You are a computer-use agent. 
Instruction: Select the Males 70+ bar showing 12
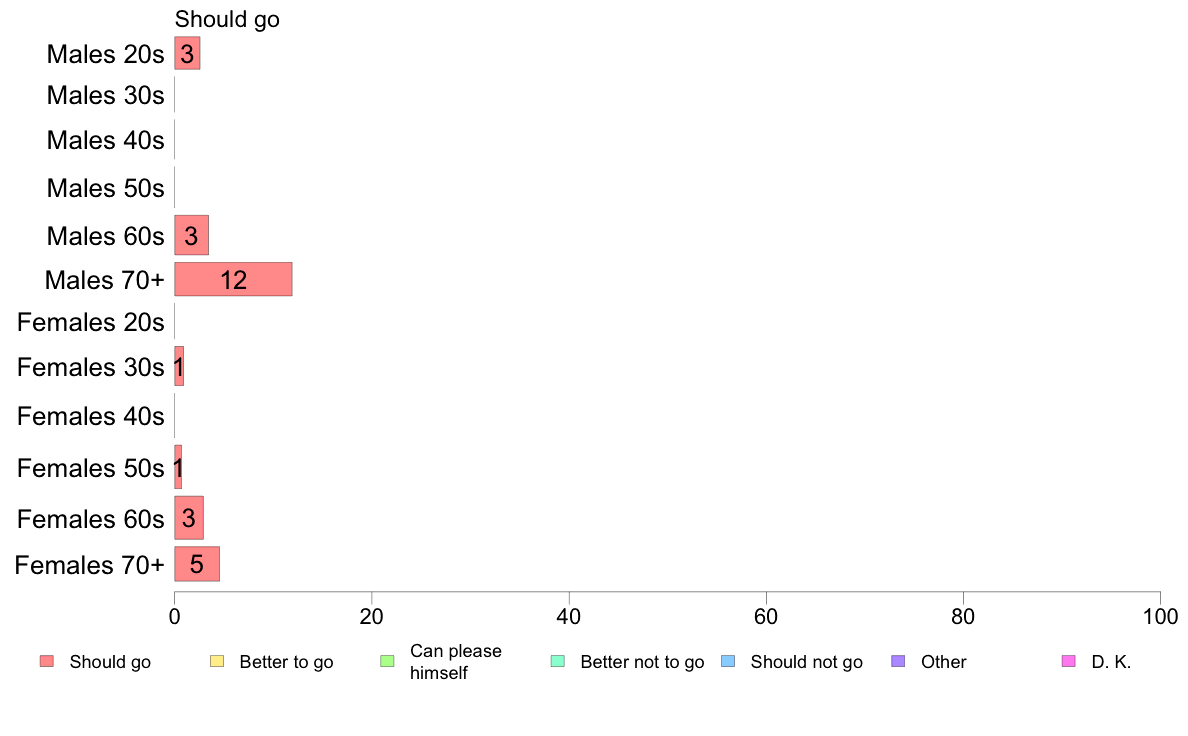point(233,280)
